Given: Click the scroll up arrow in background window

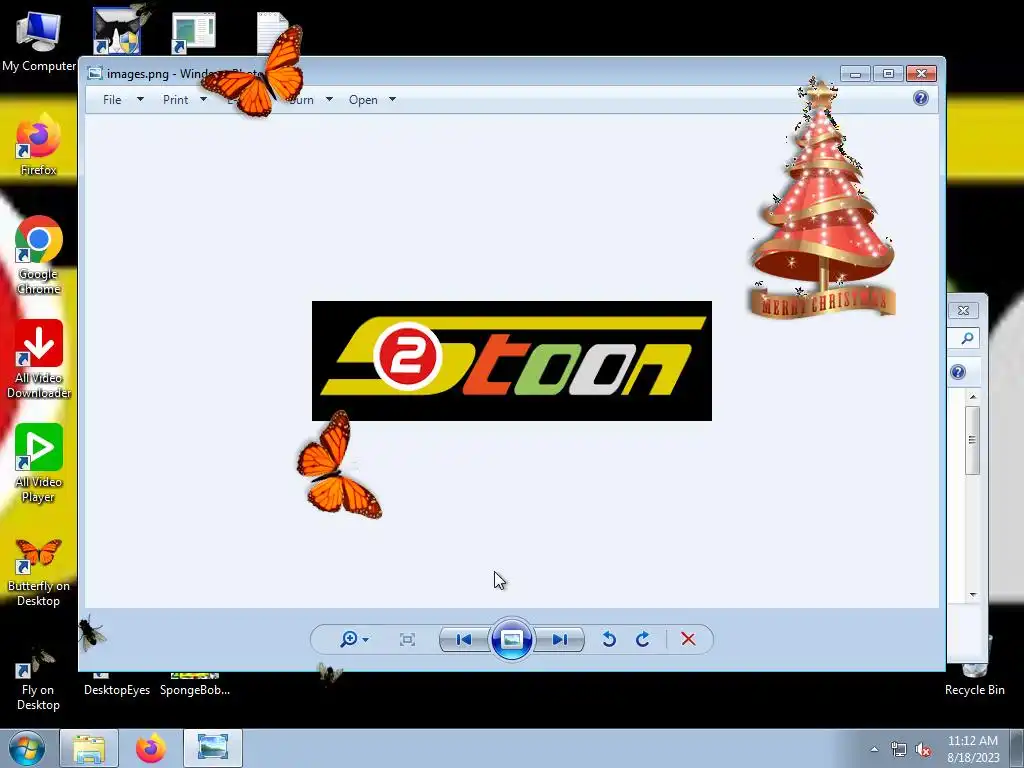Looking at the screenshot, I should coord(973,397).
